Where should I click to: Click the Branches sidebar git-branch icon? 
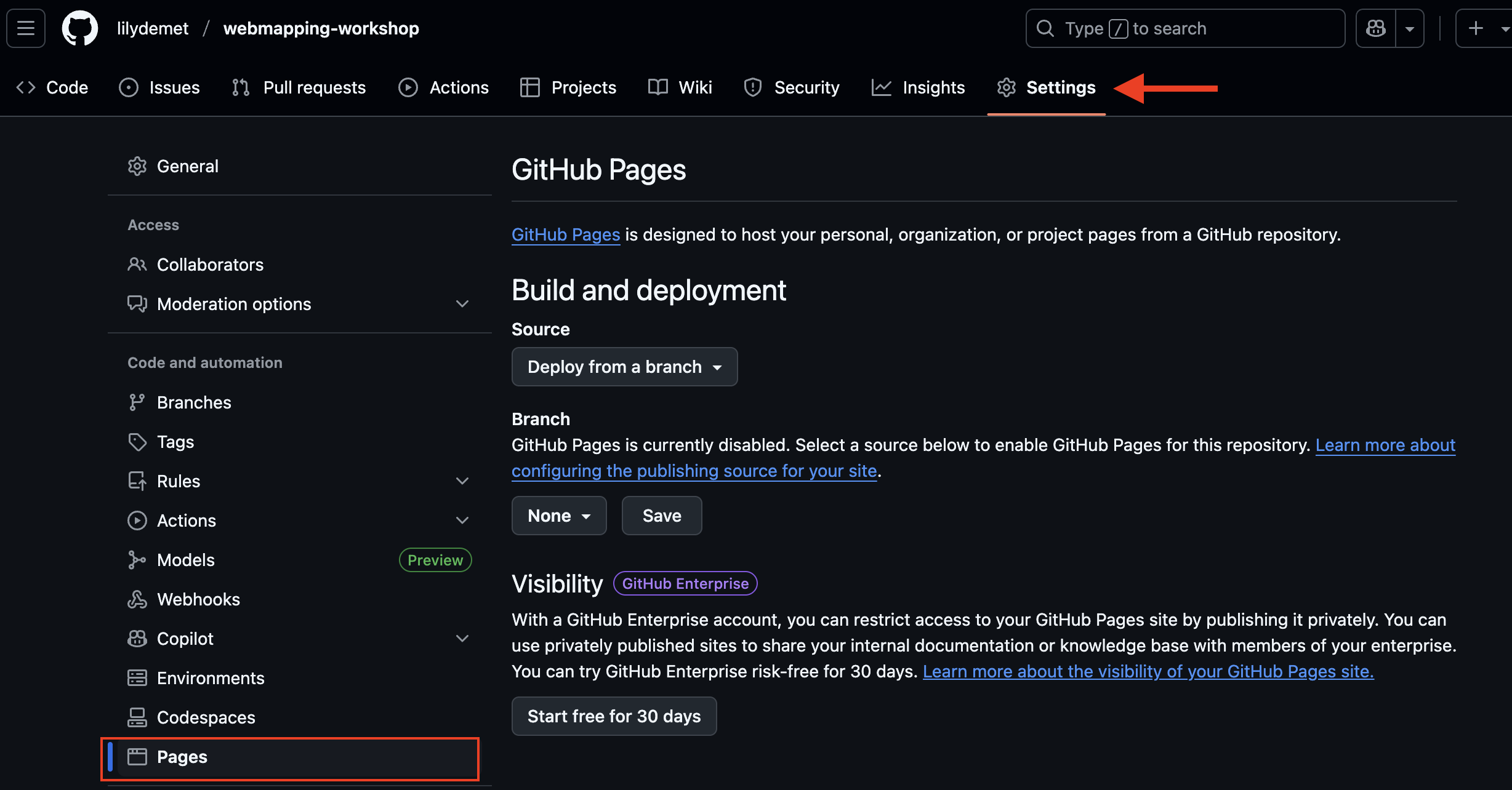click(137, 402)
